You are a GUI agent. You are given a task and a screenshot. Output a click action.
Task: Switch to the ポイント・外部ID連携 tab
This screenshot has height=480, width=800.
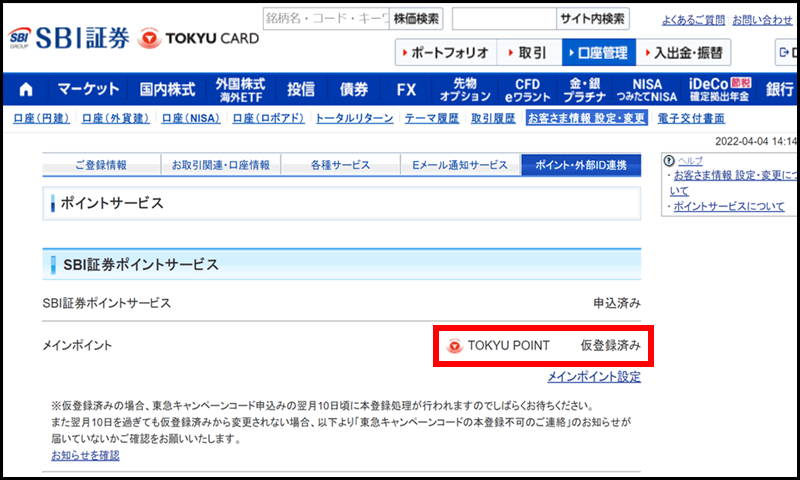click(581, 165)
